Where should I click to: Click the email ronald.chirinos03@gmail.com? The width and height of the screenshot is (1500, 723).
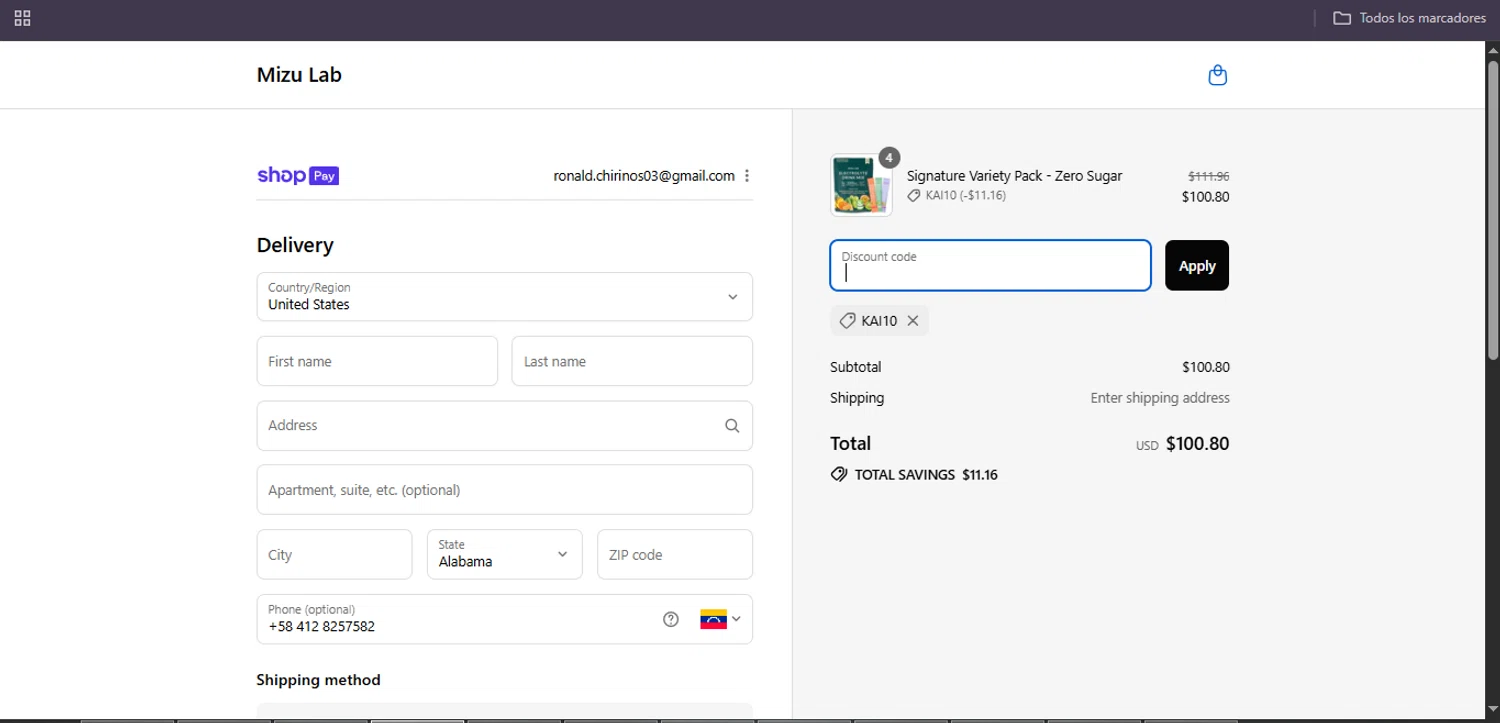[x=644, y=176]
